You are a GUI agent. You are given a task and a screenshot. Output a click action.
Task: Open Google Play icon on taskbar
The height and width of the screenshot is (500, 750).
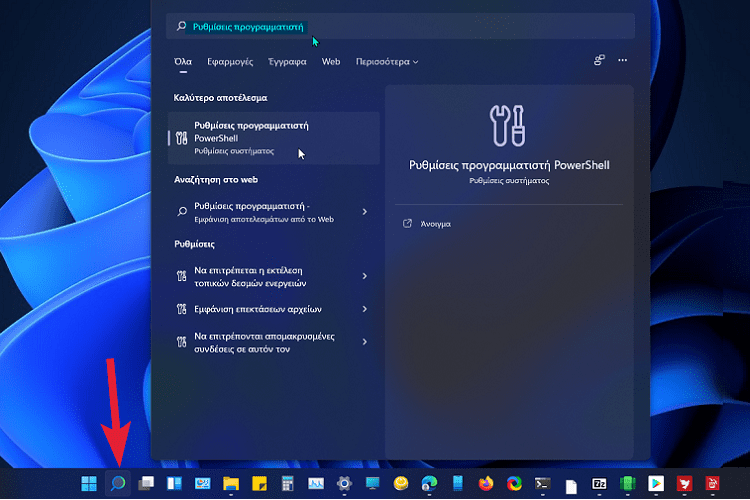tap(656, 484)
